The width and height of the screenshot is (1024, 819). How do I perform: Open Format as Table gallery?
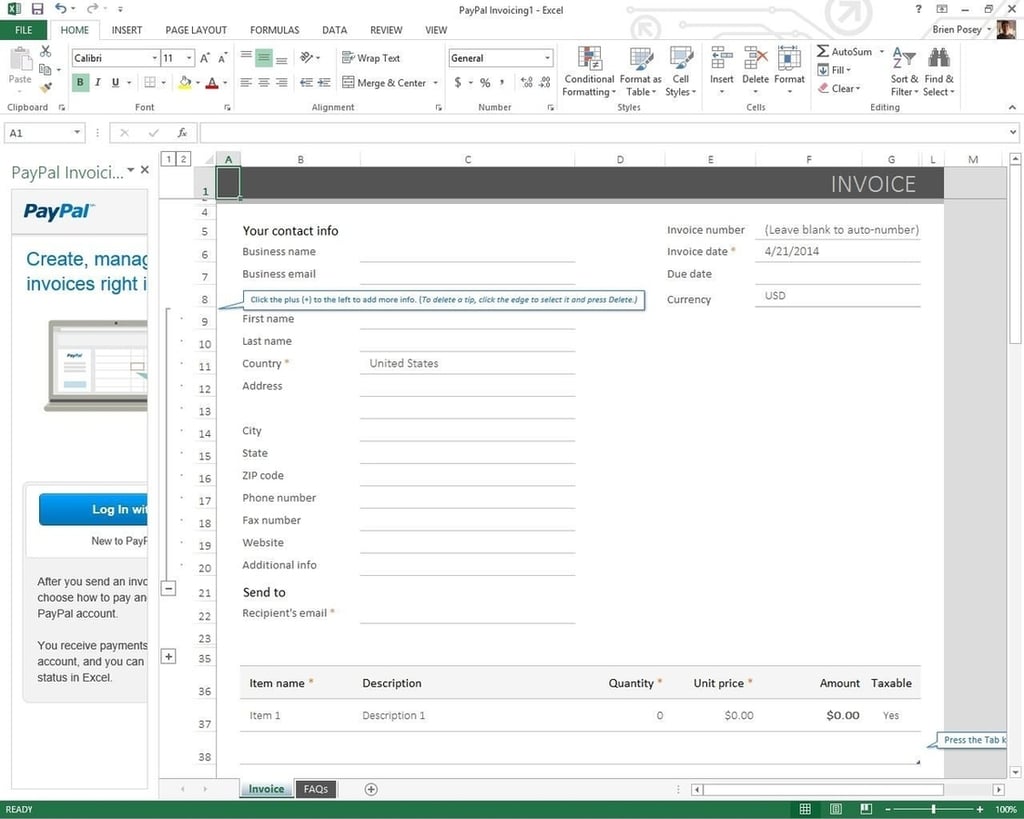point(640,72)
